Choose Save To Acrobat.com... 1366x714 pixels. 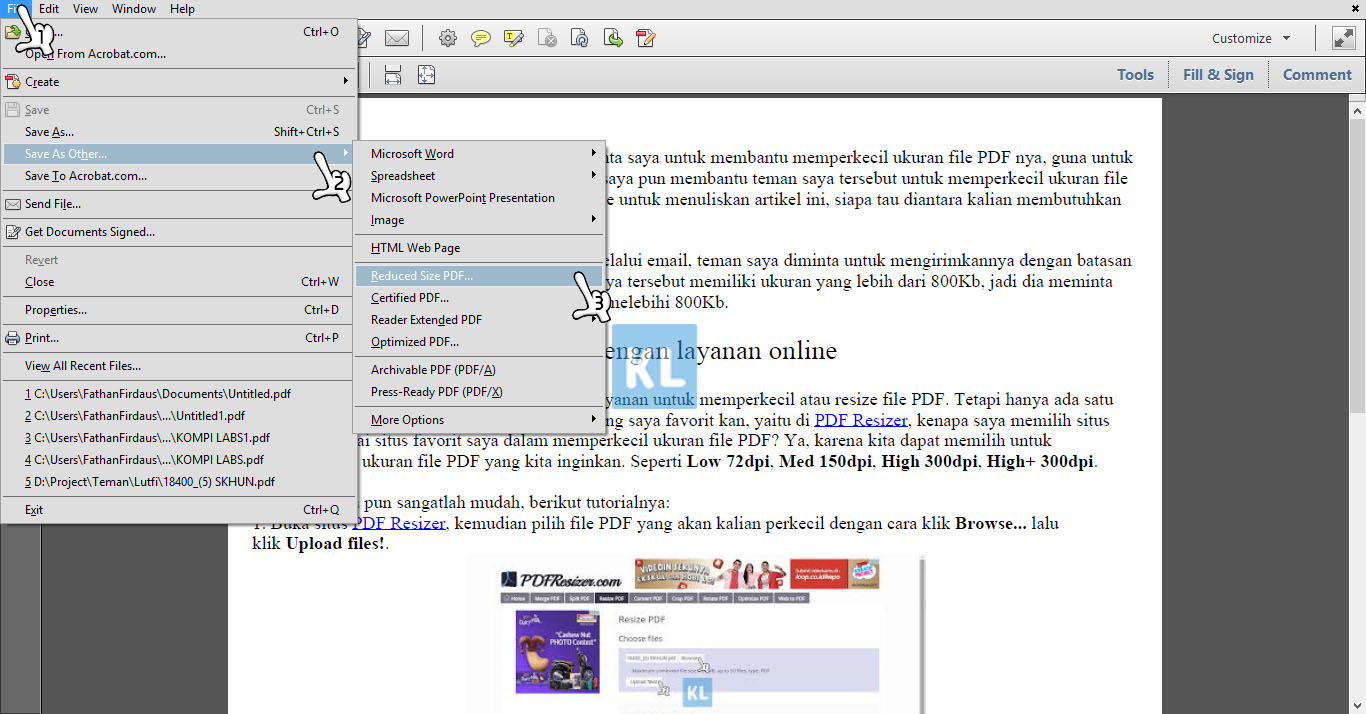(x=179, y=176)
